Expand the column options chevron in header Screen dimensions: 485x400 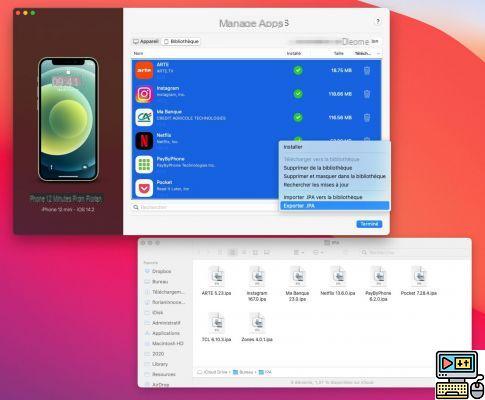coord(378,54)
